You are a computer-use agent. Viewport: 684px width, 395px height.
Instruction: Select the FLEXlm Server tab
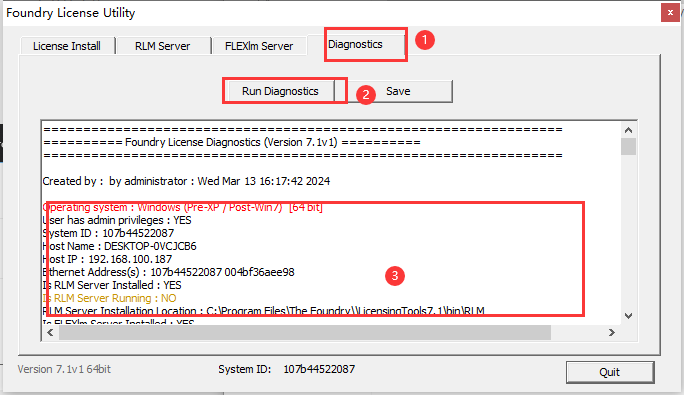tap(259, 46)
